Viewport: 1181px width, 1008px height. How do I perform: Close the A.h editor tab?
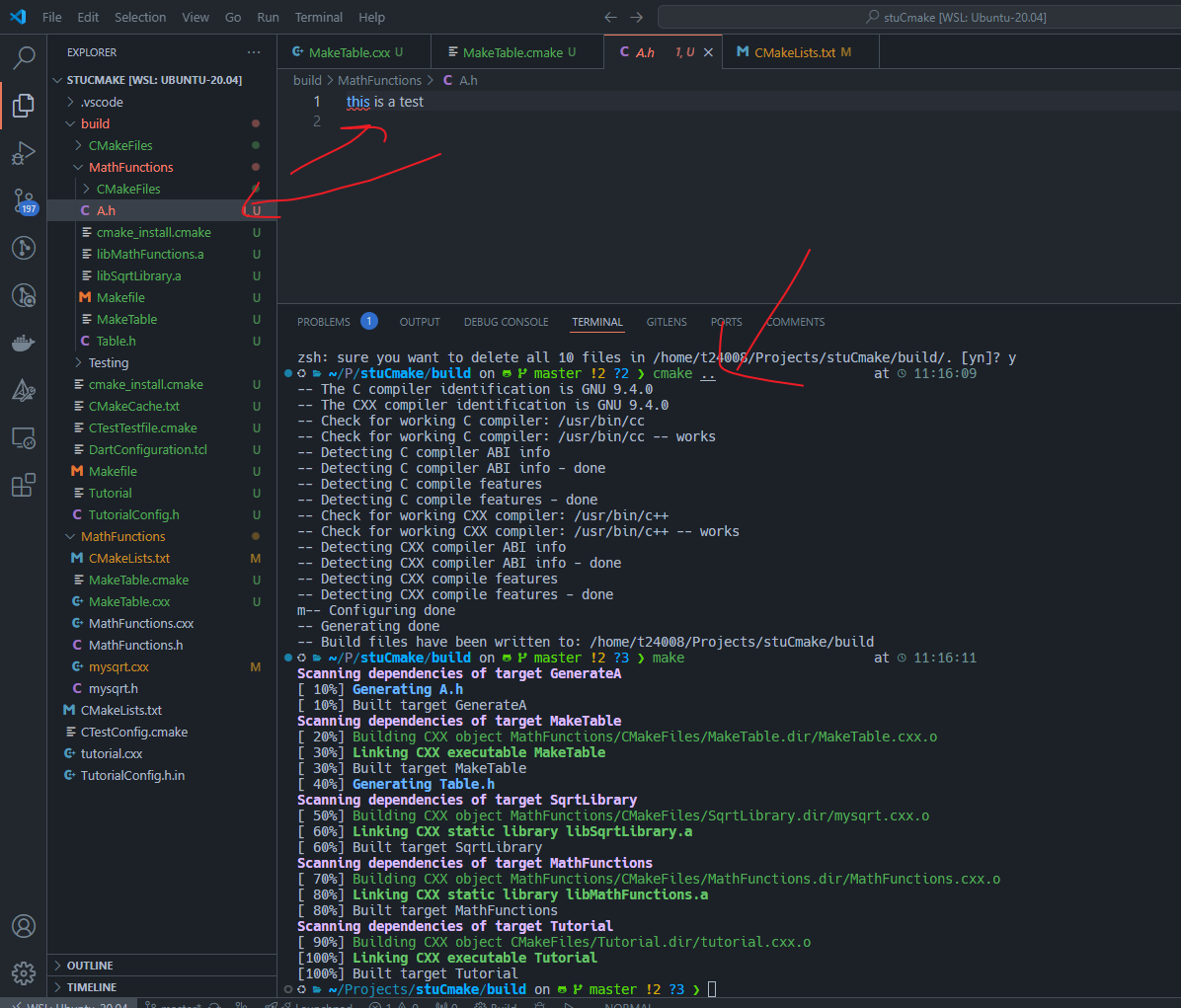coord(708,52)
